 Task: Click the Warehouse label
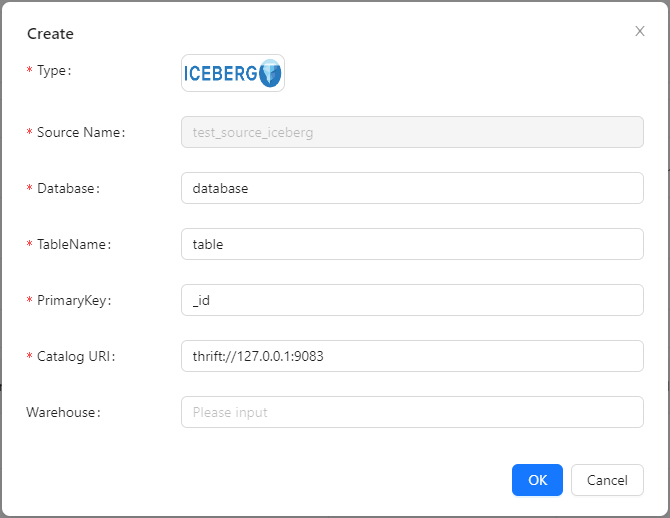point(64,412)
